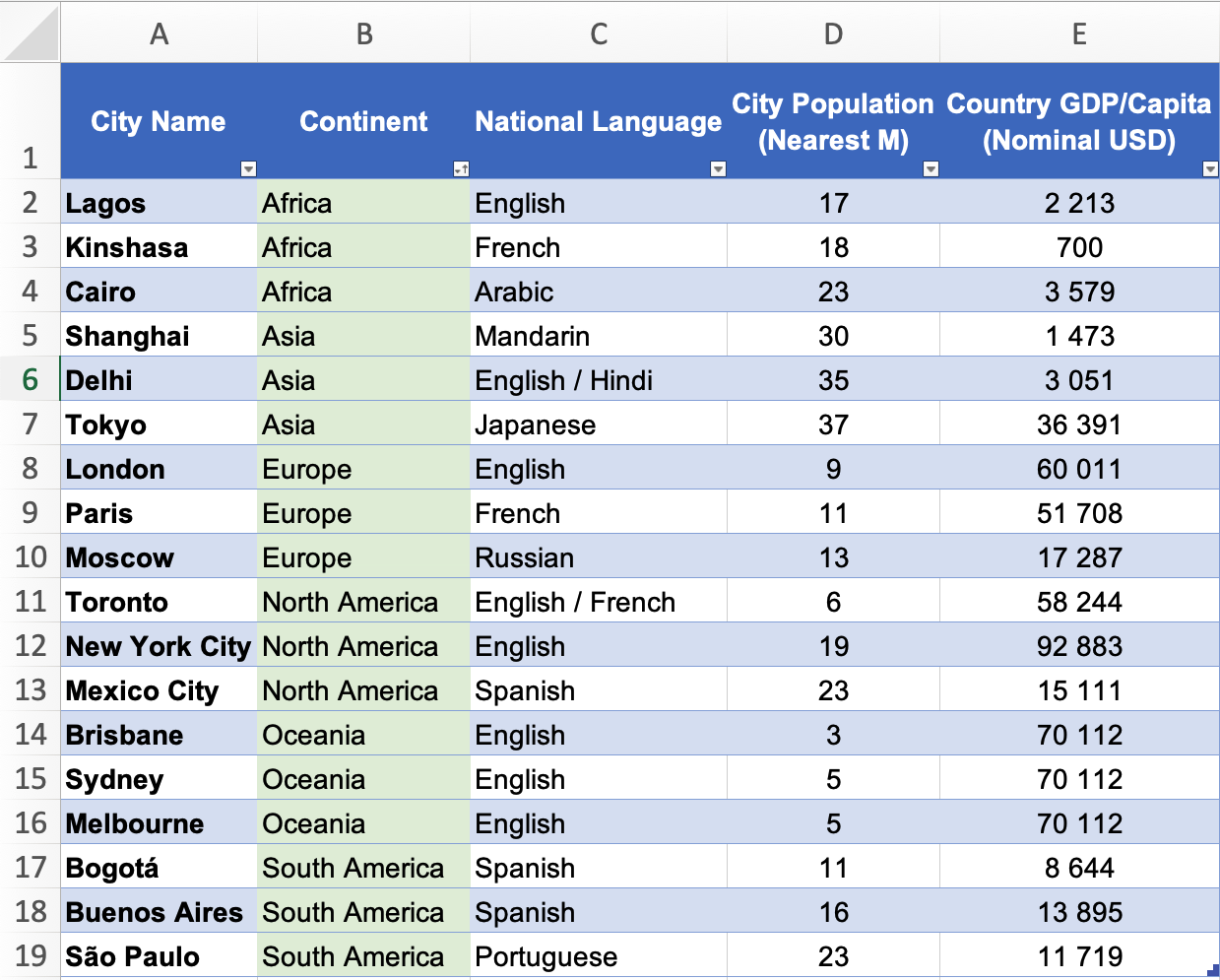
Task: Click the Select All corner triangle
Action: pos(32,33)
